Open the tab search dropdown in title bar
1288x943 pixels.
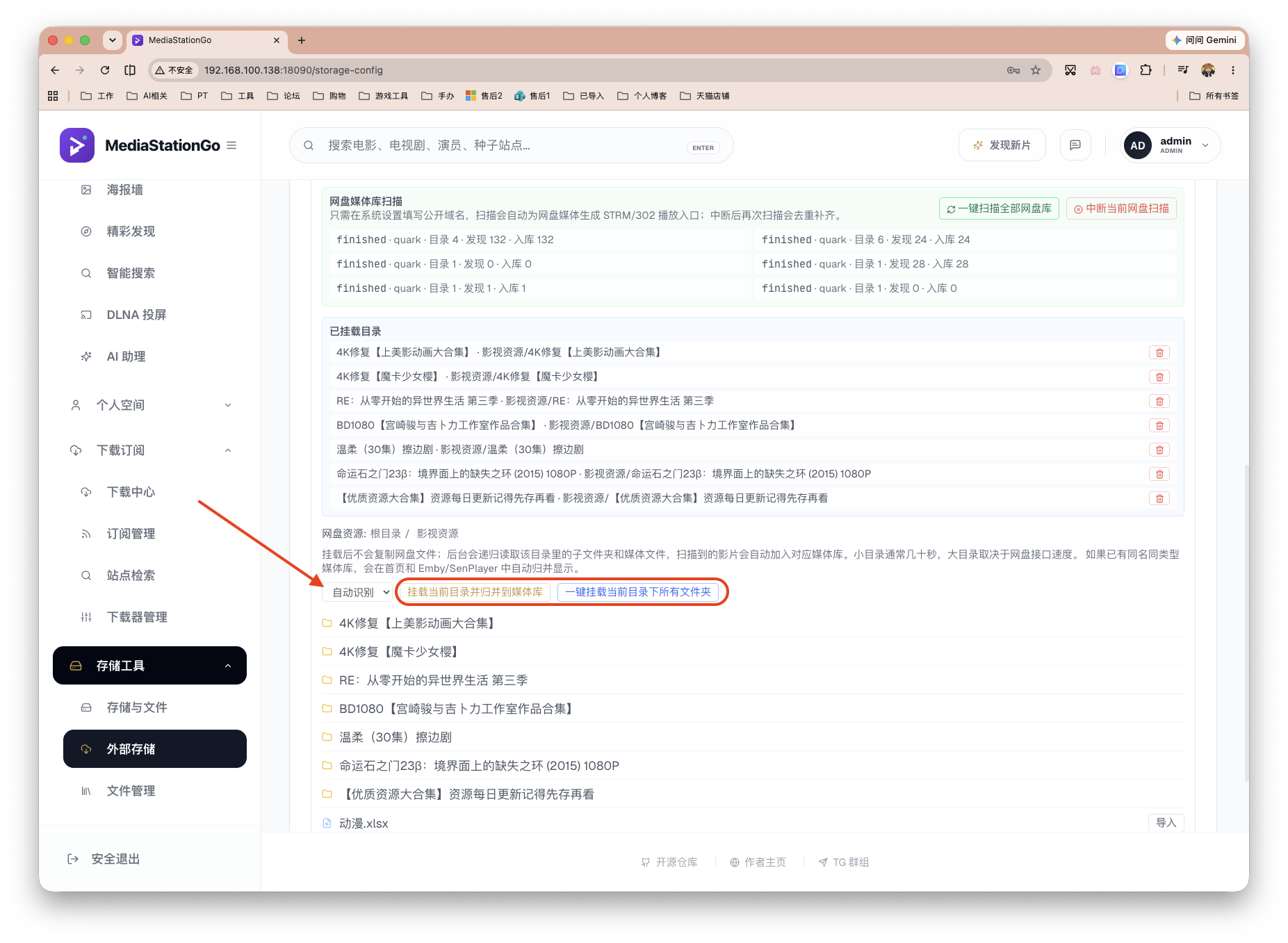(113, 40)
